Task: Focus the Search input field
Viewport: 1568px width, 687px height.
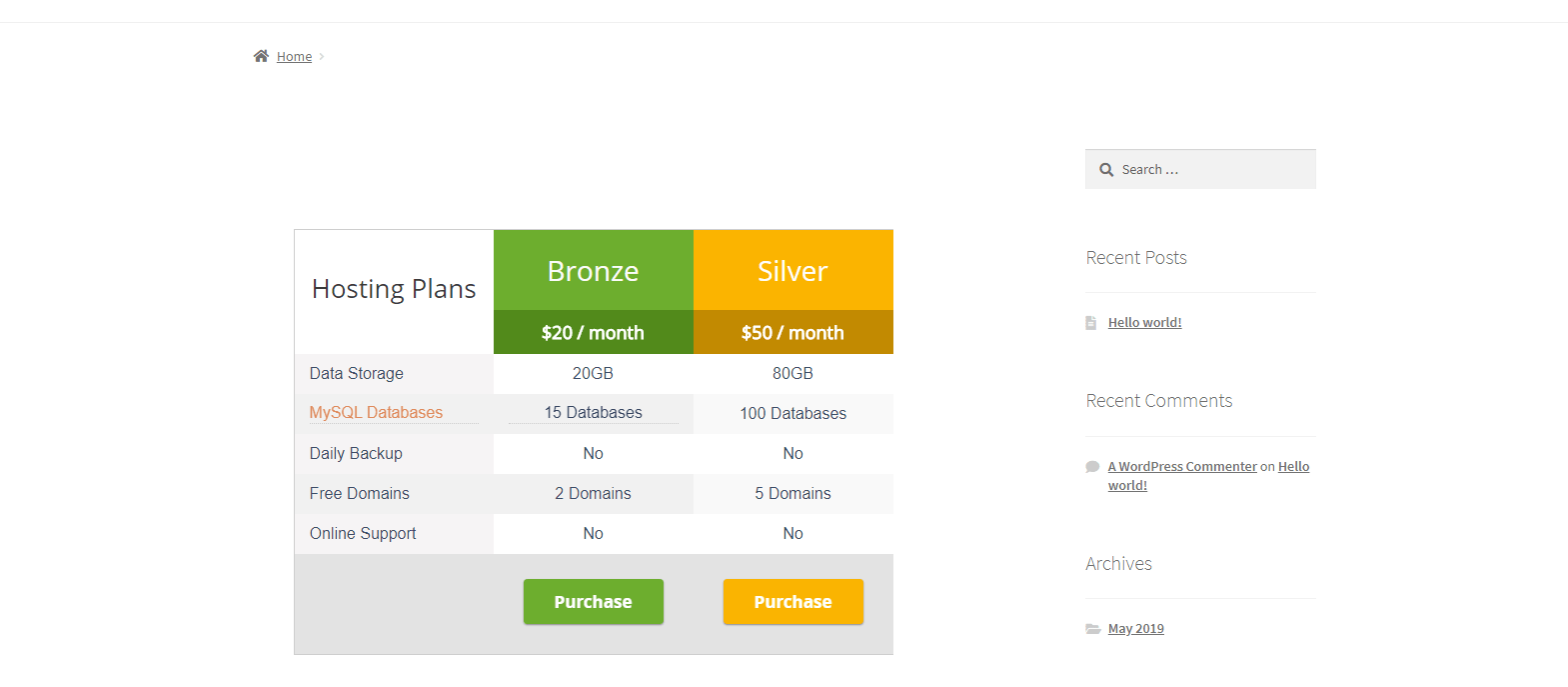Action: (x=1200, y=169)
